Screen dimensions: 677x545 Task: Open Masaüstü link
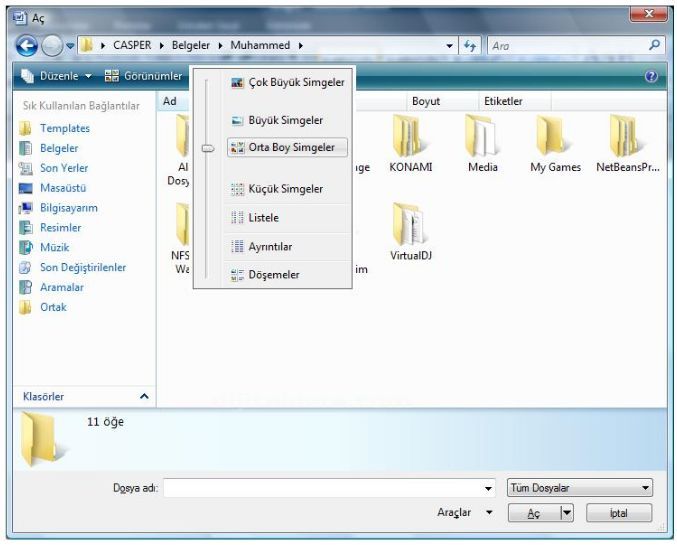(x=63, y=188)
